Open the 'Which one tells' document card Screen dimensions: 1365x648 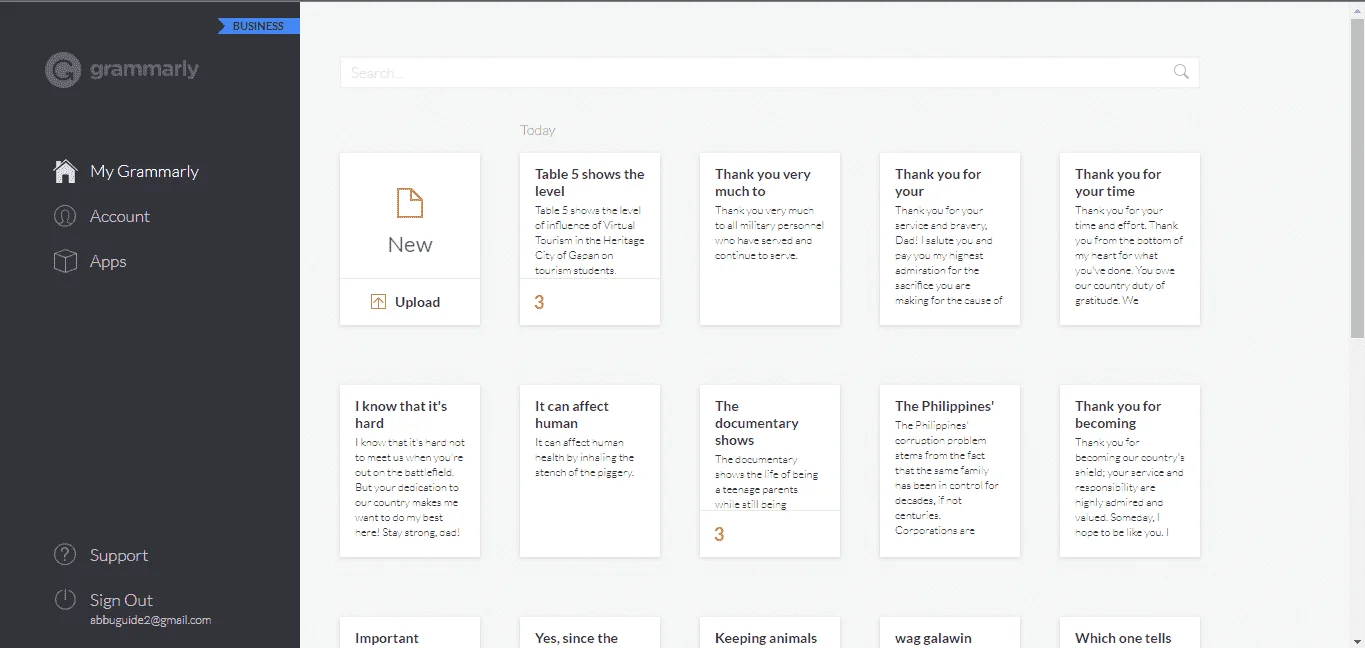point(1130,633)
